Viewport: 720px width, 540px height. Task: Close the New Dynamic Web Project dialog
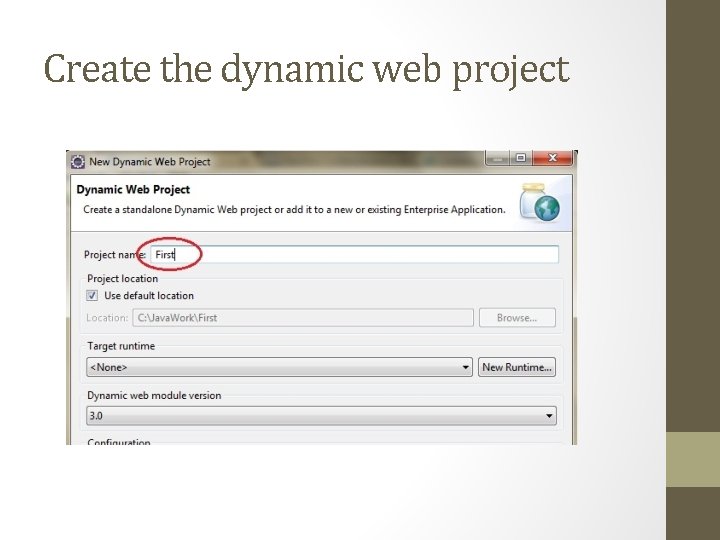click(553, 158)
